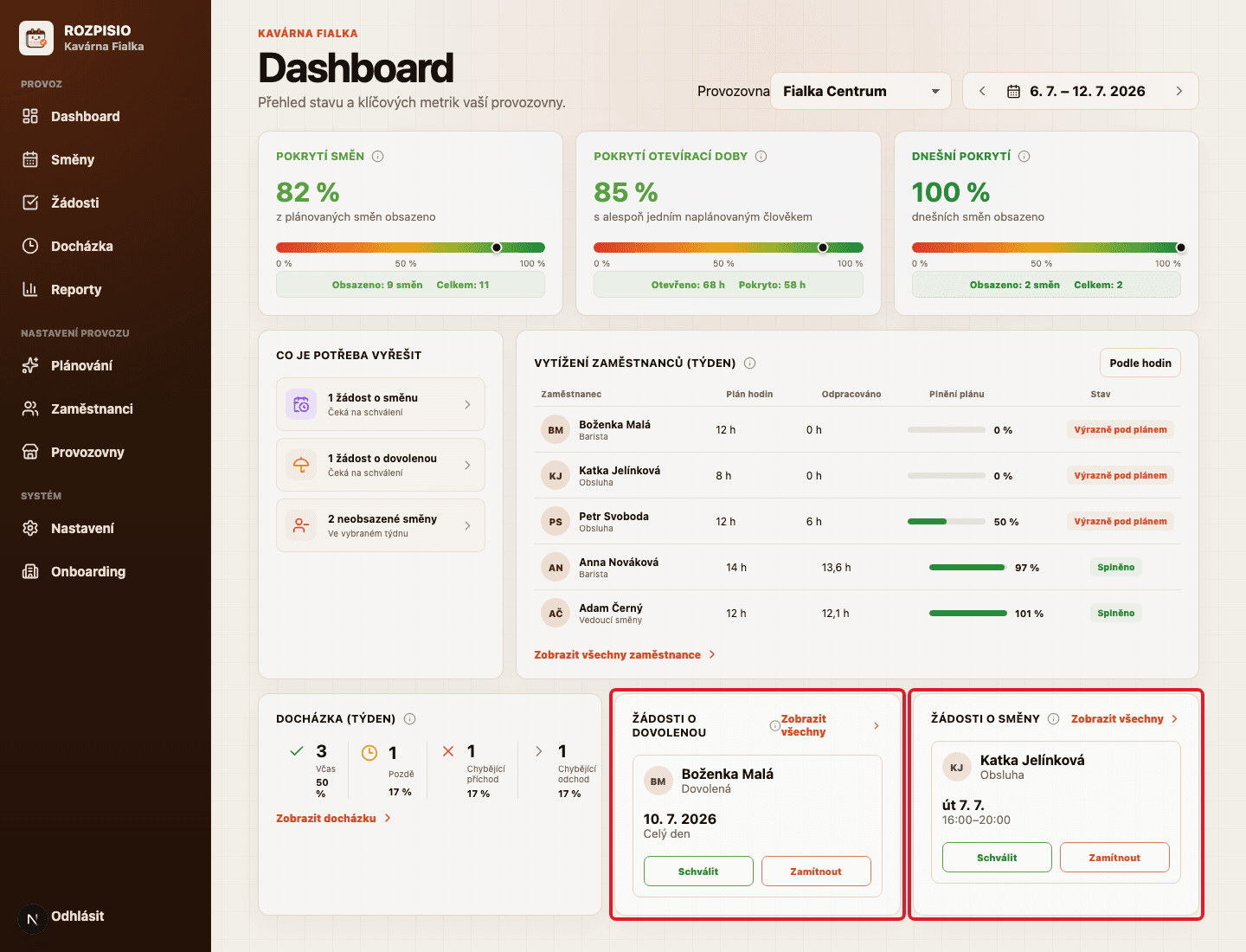Click the 82 % coverage gauge marker

pyautogui.click(x=497, y=248)
